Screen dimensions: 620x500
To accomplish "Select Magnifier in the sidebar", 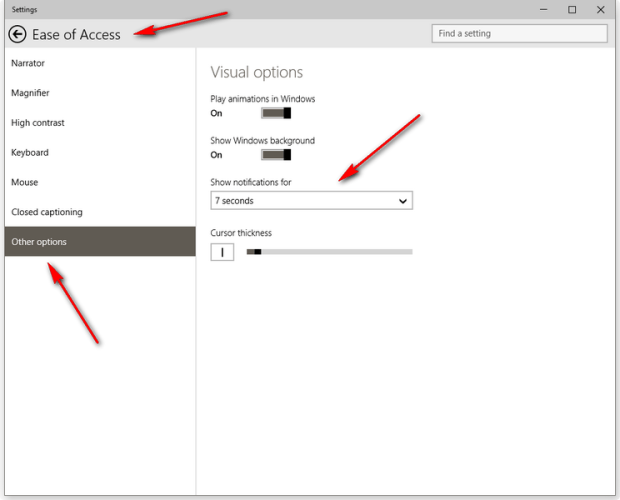I will (30, 93).
